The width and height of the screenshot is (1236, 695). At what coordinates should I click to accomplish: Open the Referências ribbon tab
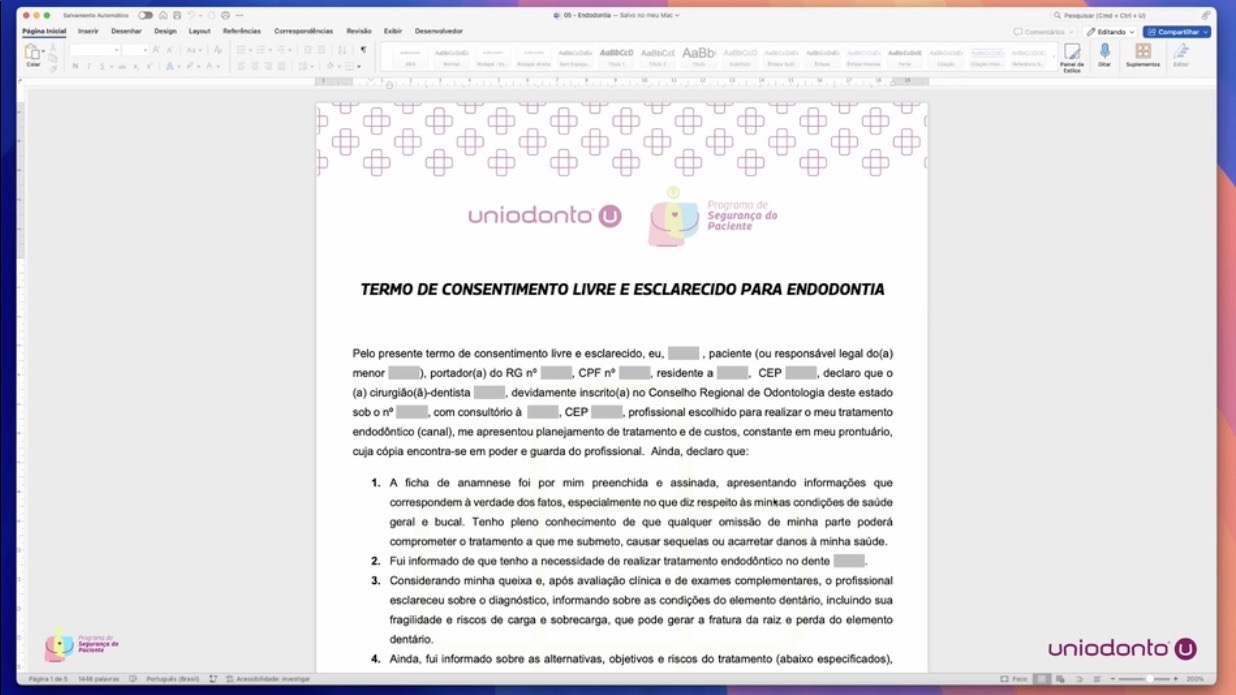[241, 31]
